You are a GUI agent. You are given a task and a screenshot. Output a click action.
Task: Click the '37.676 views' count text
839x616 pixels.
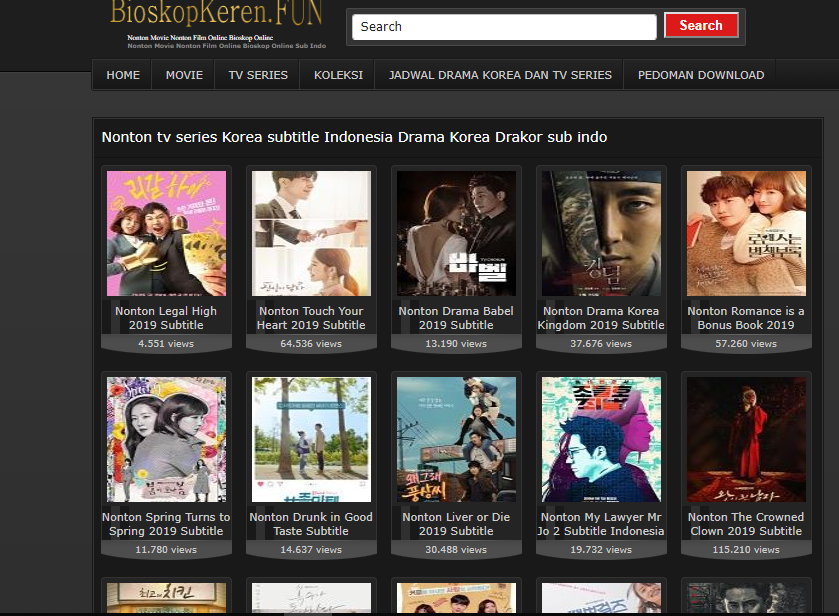[x=601, y=344]
